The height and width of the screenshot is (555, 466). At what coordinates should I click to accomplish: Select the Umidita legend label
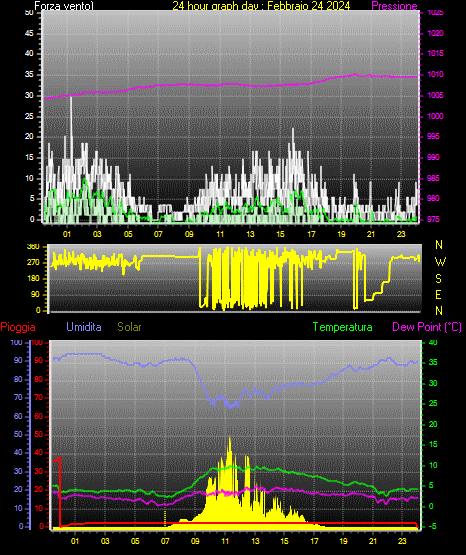click(84, 327)
